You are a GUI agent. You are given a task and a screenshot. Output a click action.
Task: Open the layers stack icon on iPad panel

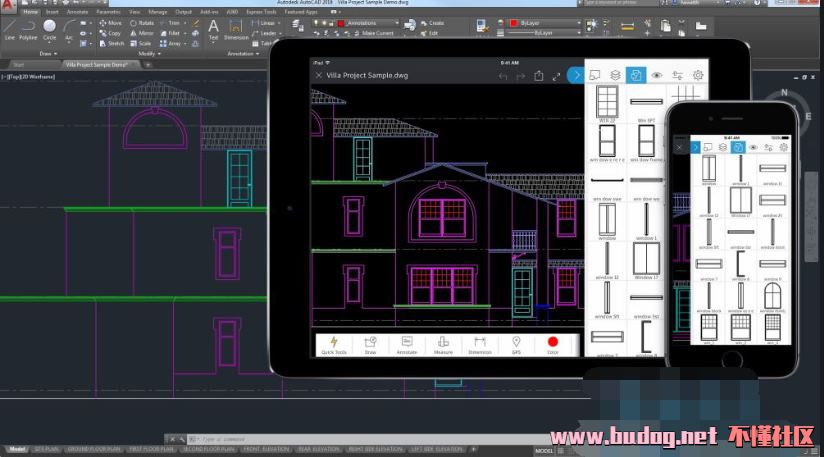pyautogui.click(x=615, y=75)
